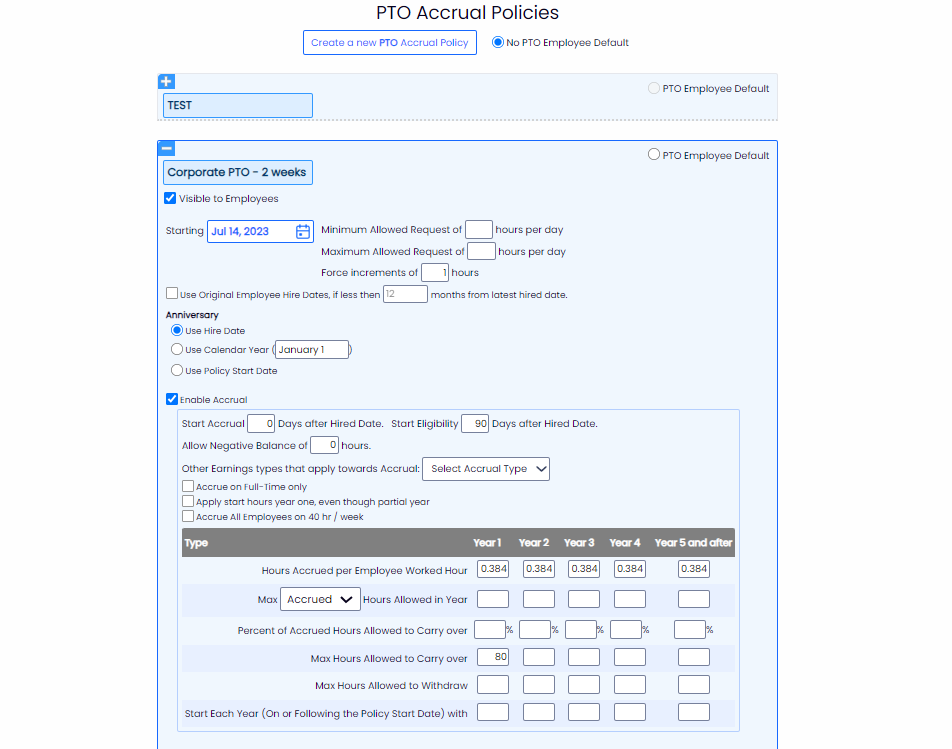Viewport: 952px width, 749px height.
Task: Collapse the Corporate PTO policy minus icon
Action: (166, 148)
